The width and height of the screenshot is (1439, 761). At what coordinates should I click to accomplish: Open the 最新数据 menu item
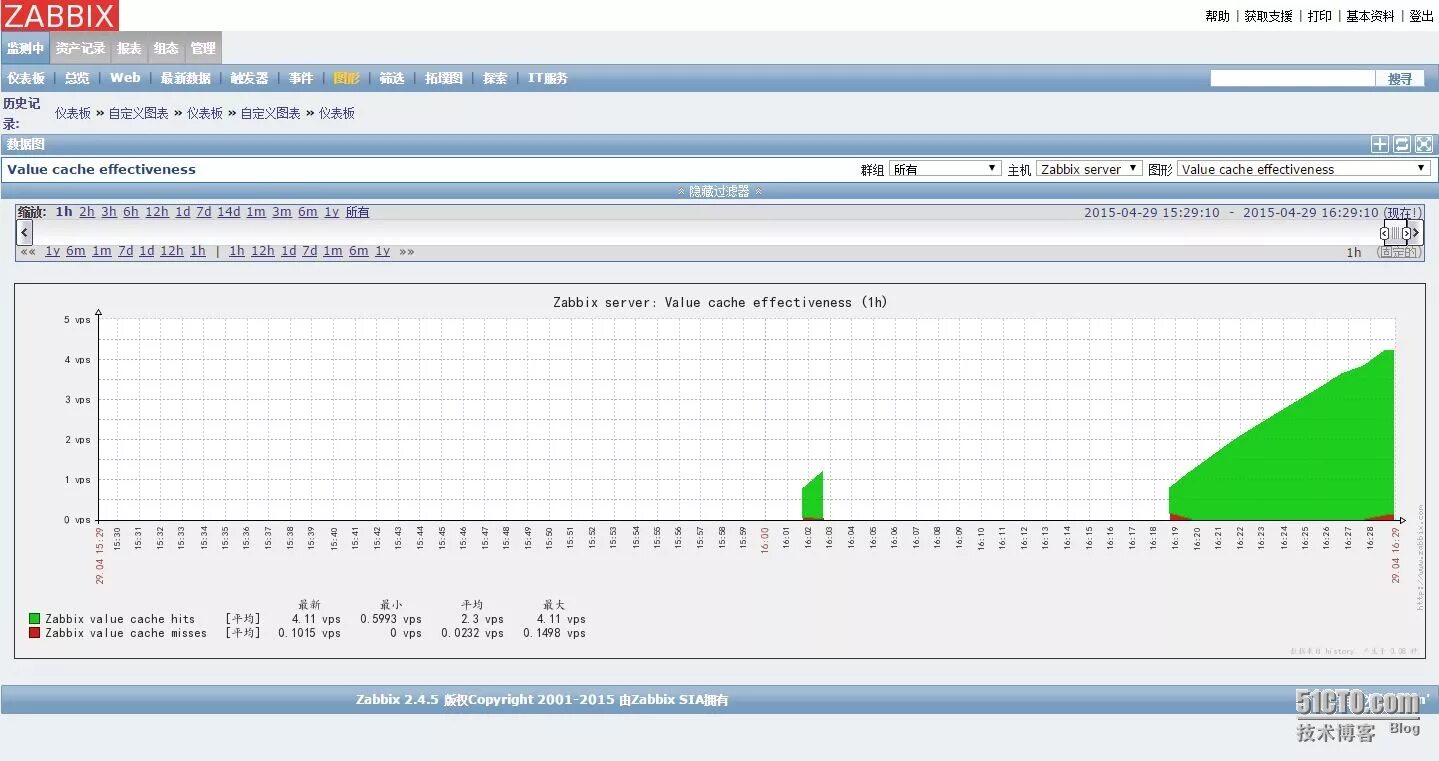185,77
